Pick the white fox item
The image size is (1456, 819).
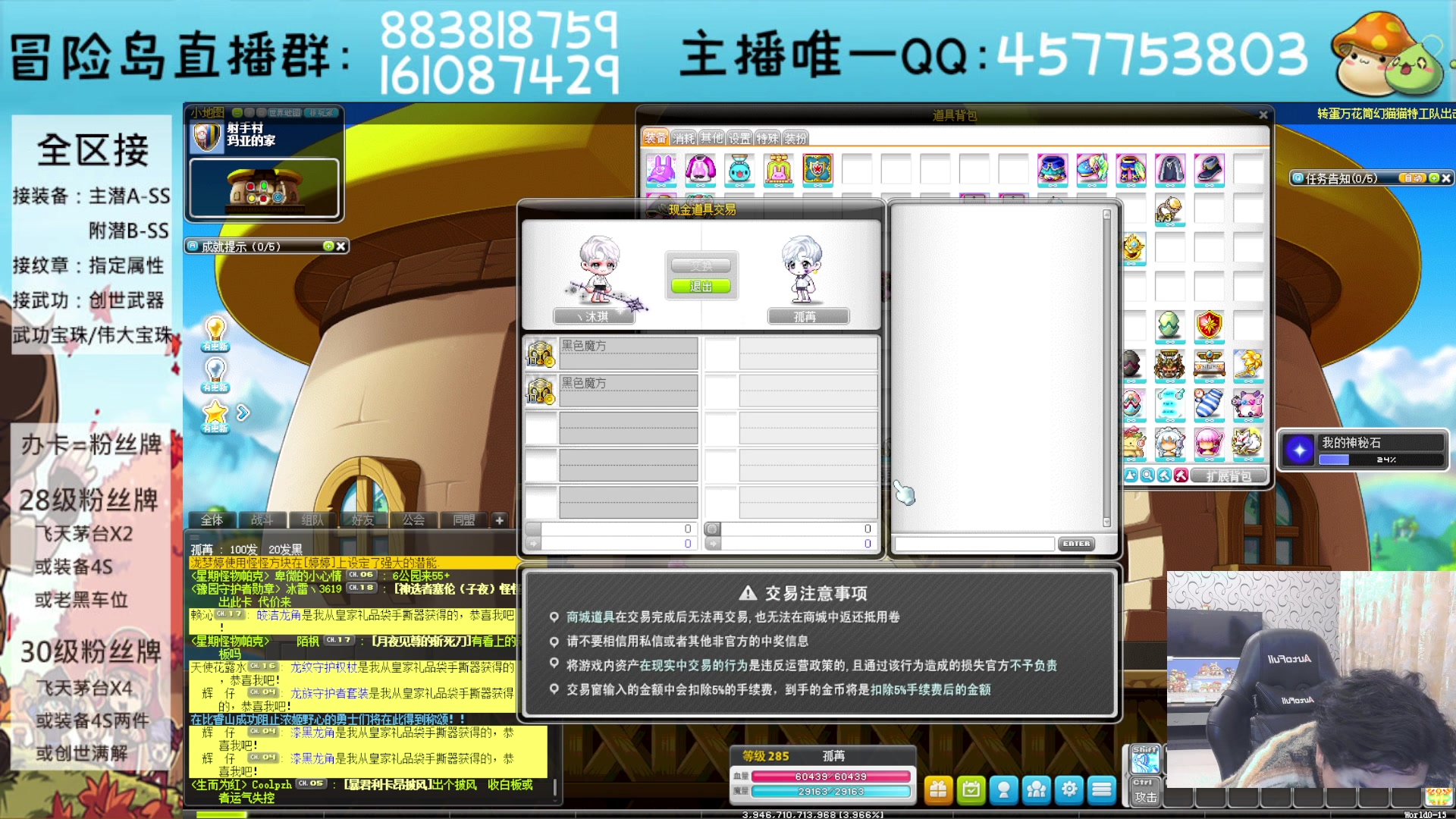coord(1248,444)
